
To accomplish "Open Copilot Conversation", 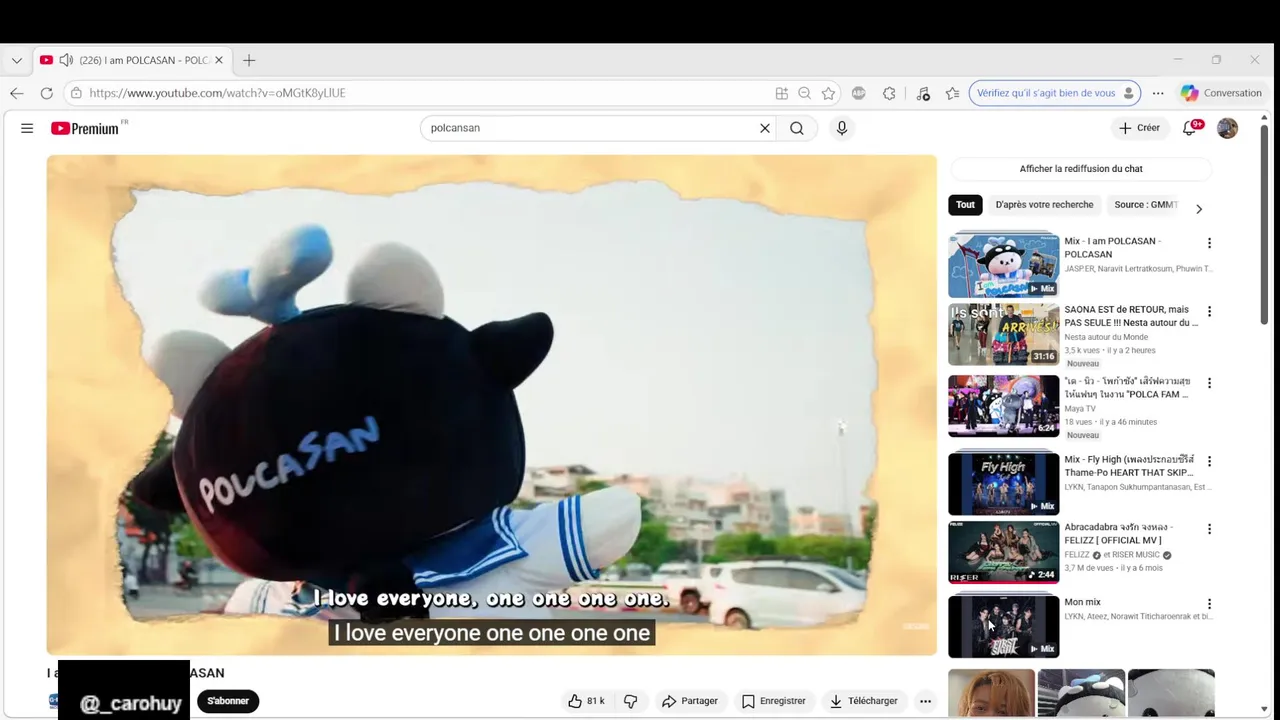I will pos(1221,93).
